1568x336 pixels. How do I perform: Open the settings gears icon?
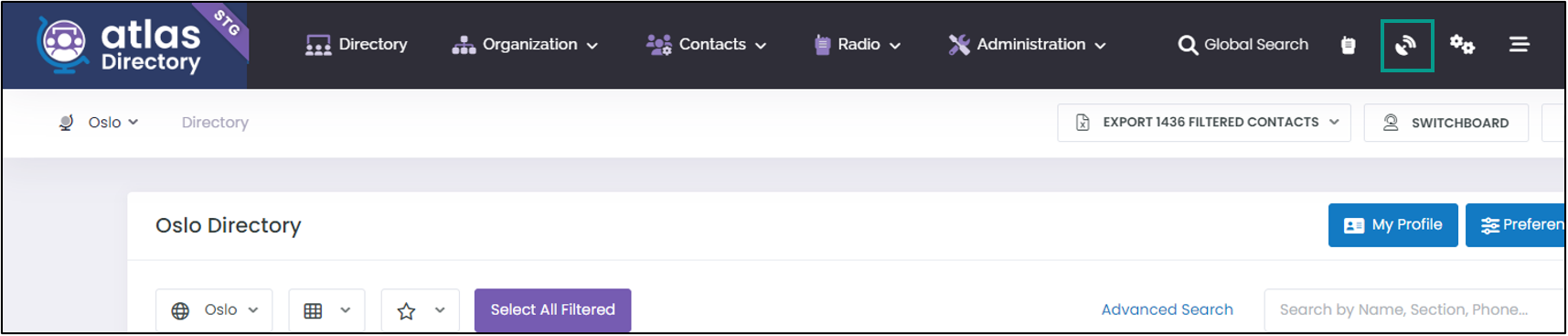pos(1462,44)
